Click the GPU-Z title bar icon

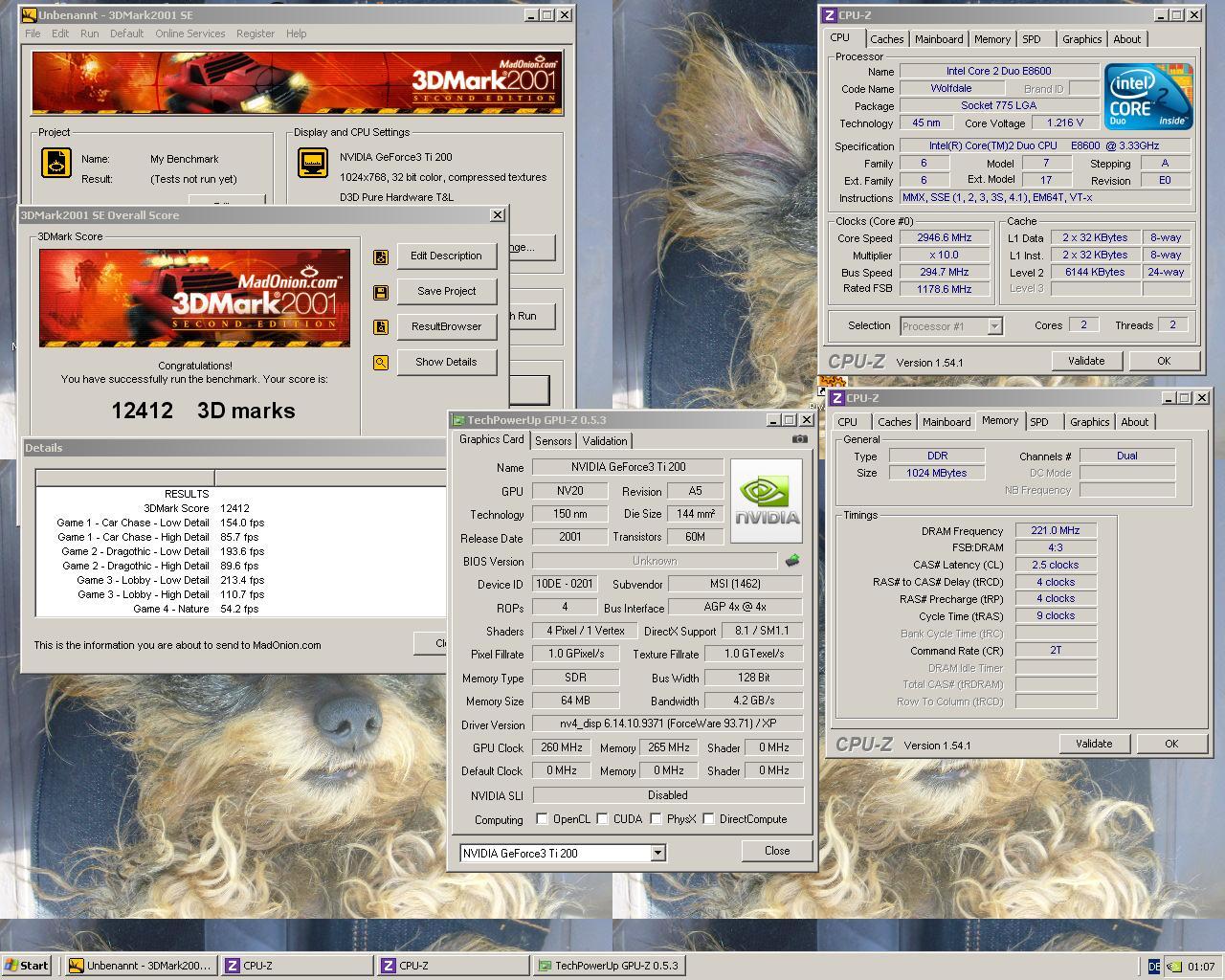pyautogui.click(x=458, y=420)
